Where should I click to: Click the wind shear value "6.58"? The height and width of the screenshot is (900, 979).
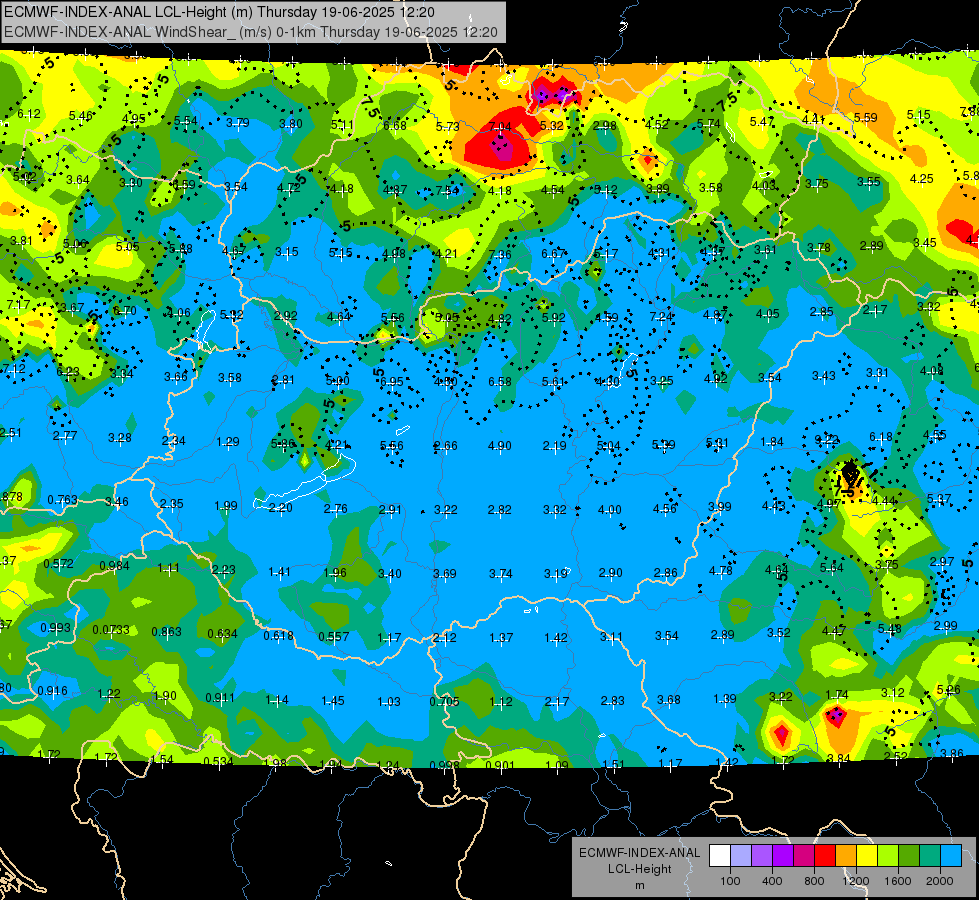coord(499,381)
